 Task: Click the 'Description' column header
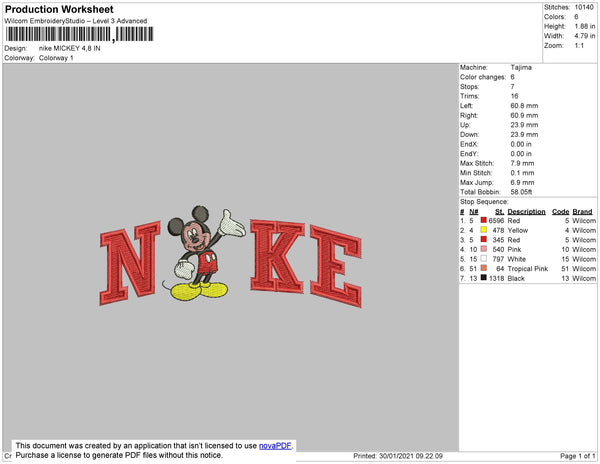pyautogui.click(x=526, y=212)
